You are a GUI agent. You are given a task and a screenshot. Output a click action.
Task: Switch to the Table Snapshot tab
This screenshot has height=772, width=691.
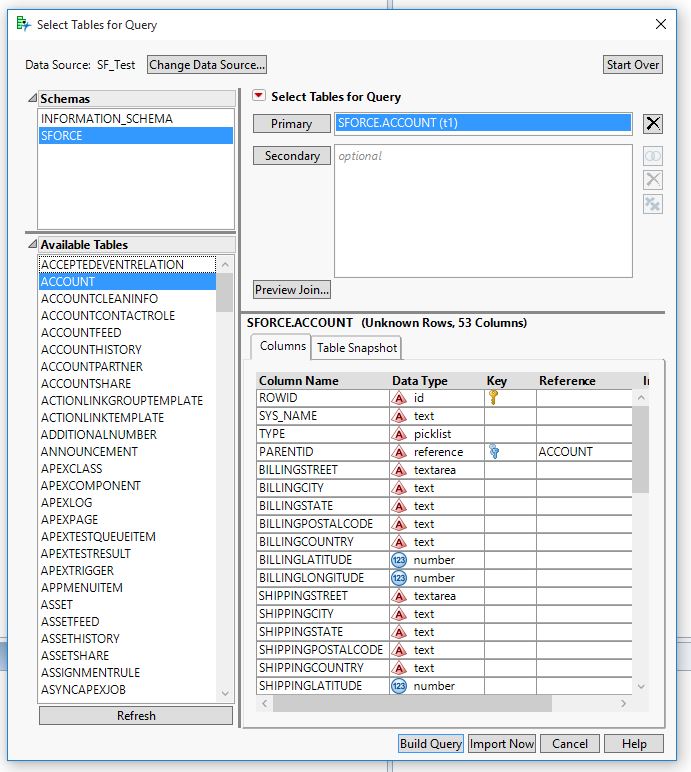(357, 348)
